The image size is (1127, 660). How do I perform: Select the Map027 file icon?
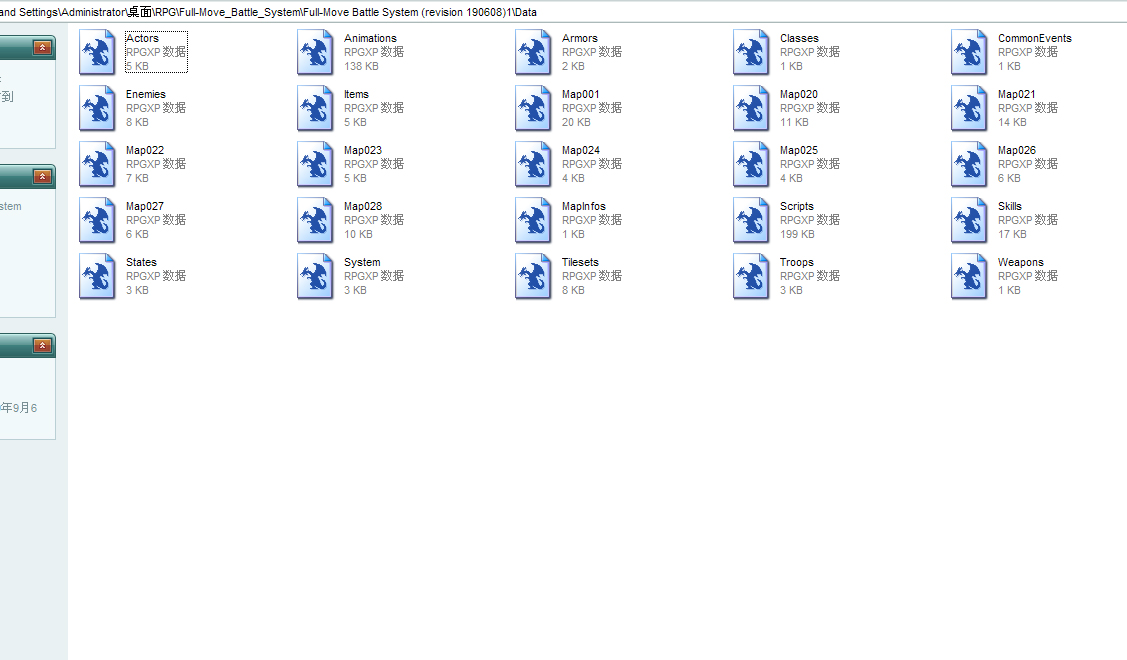97,220
